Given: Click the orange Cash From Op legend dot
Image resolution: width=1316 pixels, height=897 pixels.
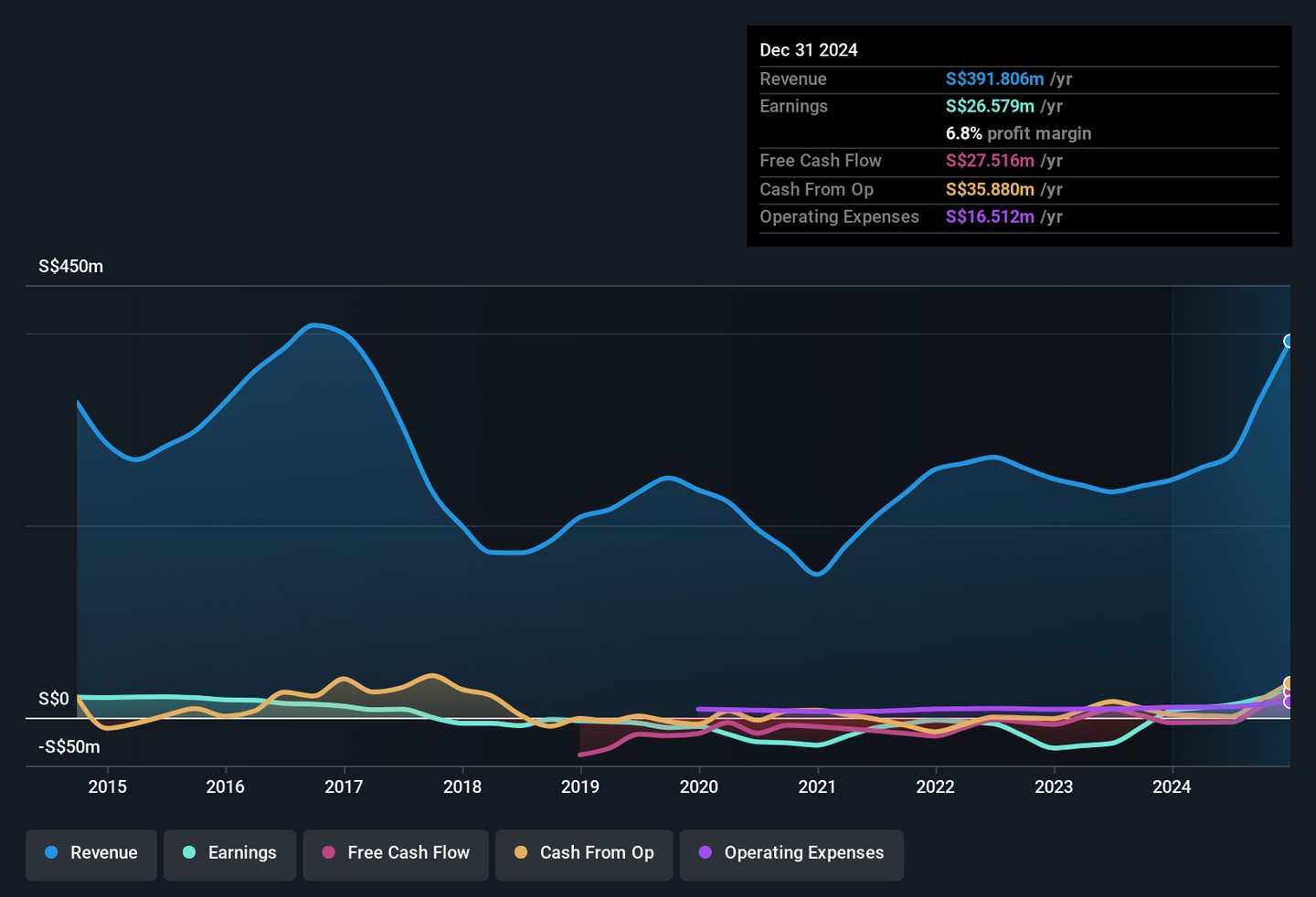Looking at the screenshot, I should pyautogui.click(x=521, y=852).
